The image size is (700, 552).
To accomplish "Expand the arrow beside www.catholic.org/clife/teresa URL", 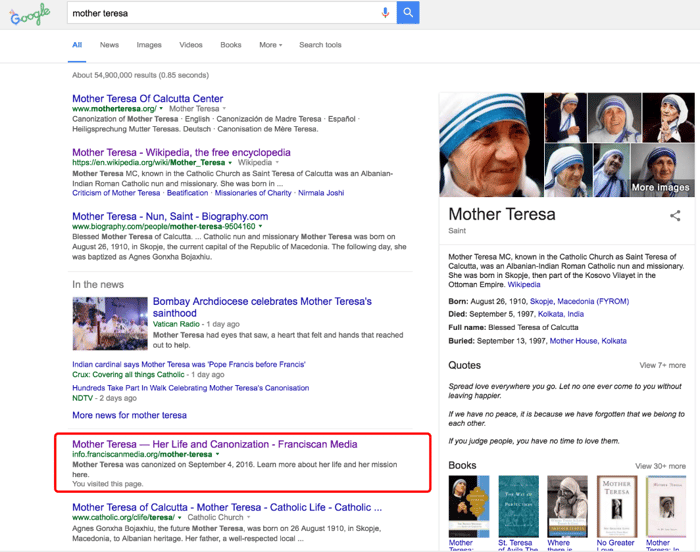I will coord(179,518).
